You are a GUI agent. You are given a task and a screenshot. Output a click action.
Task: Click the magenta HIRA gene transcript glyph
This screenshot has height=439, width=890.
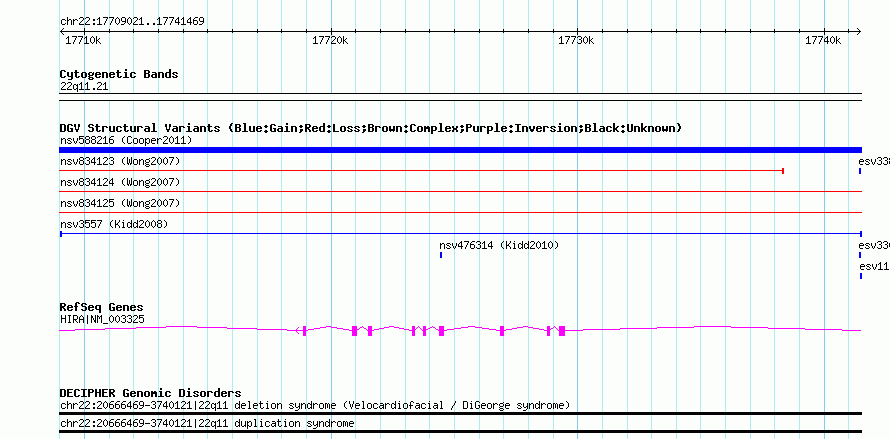[x=460, y=330]
